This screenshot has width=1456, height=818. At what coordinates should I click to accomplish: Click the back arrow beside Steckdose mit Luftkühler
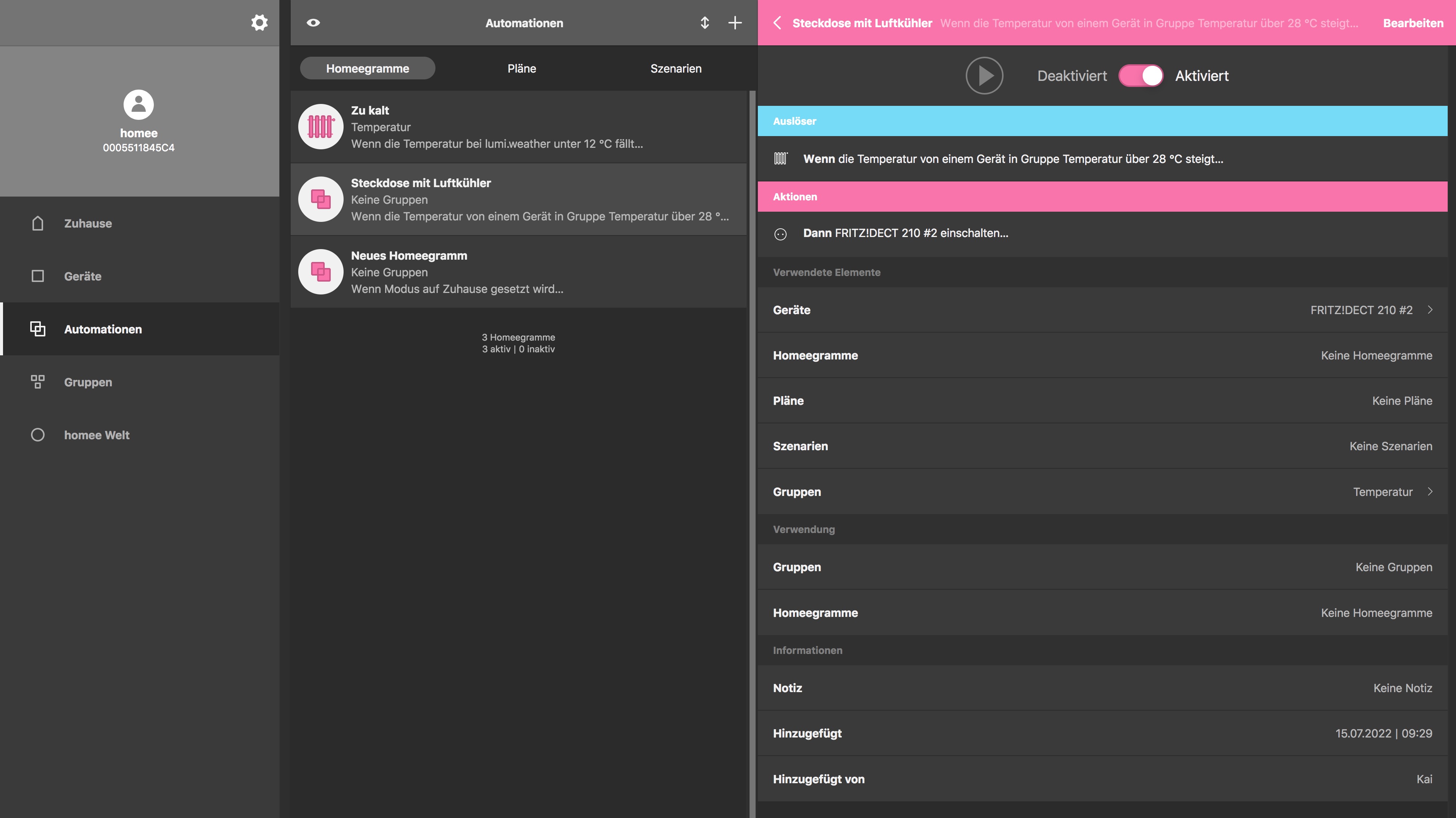click(x=777, y=23)
